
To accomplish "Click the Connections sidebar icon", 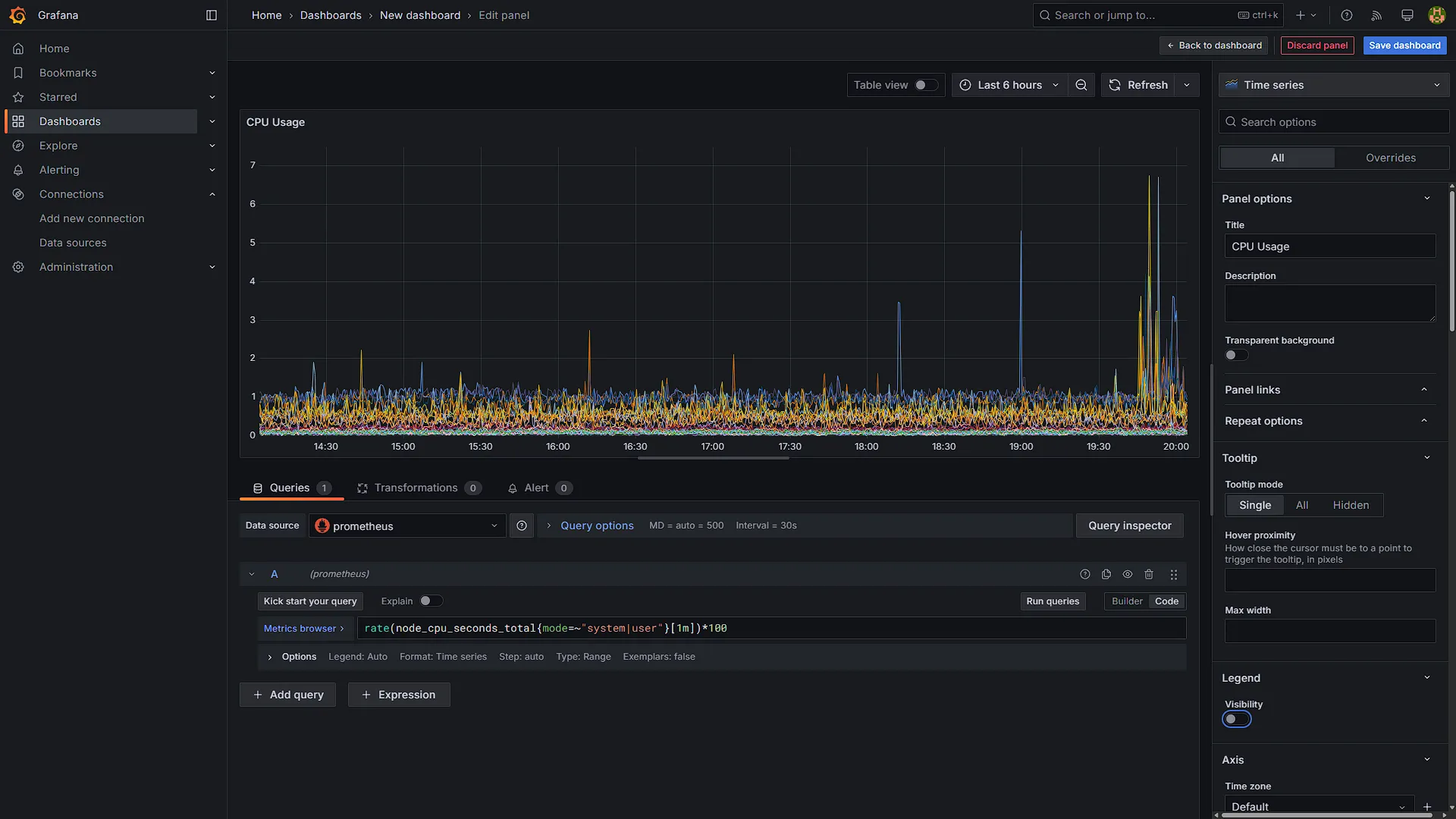I will pyautogui.click(x=18, y=194).
